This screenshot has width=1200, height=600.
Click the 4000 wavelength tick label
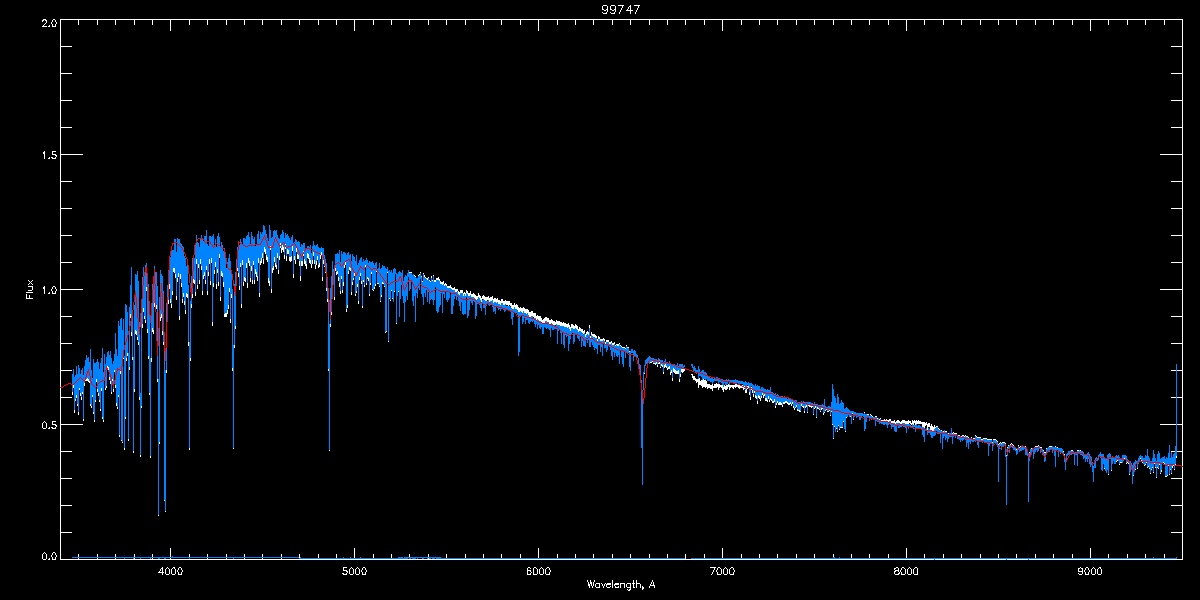coord(170,572)
